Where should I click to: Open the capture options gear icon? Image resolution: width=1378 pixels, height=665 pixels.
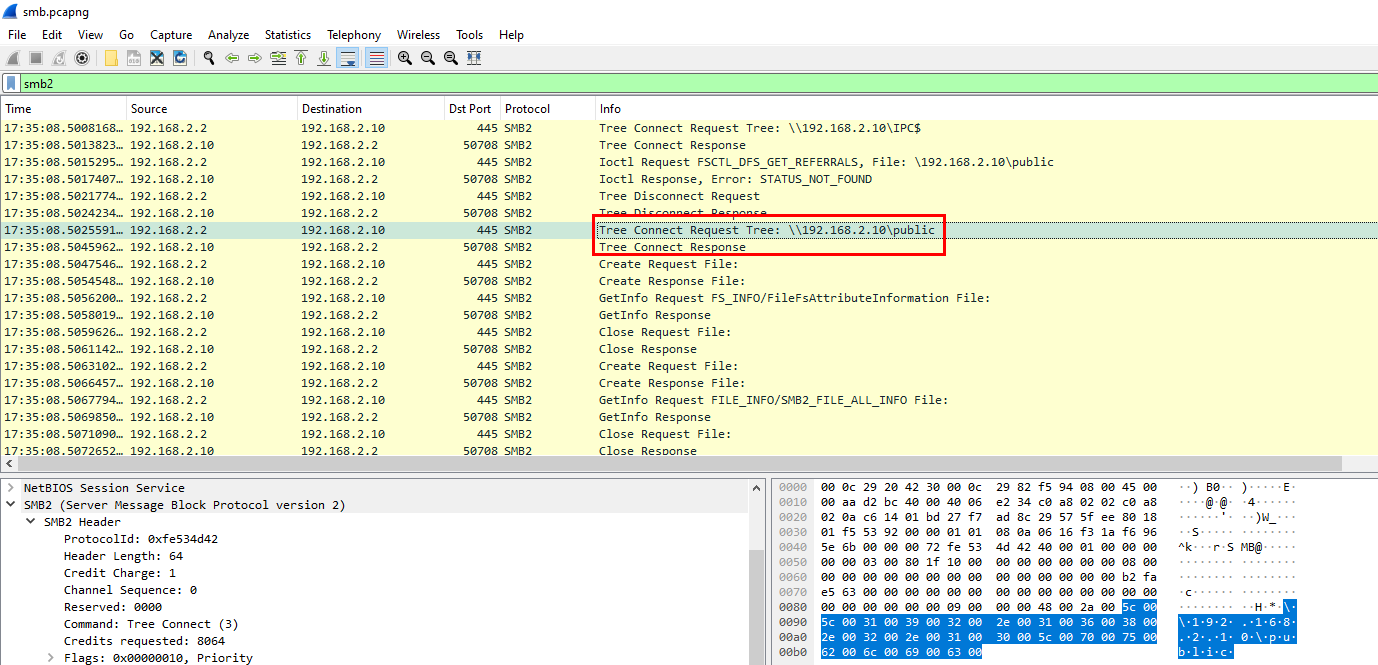tap(82, 58)
